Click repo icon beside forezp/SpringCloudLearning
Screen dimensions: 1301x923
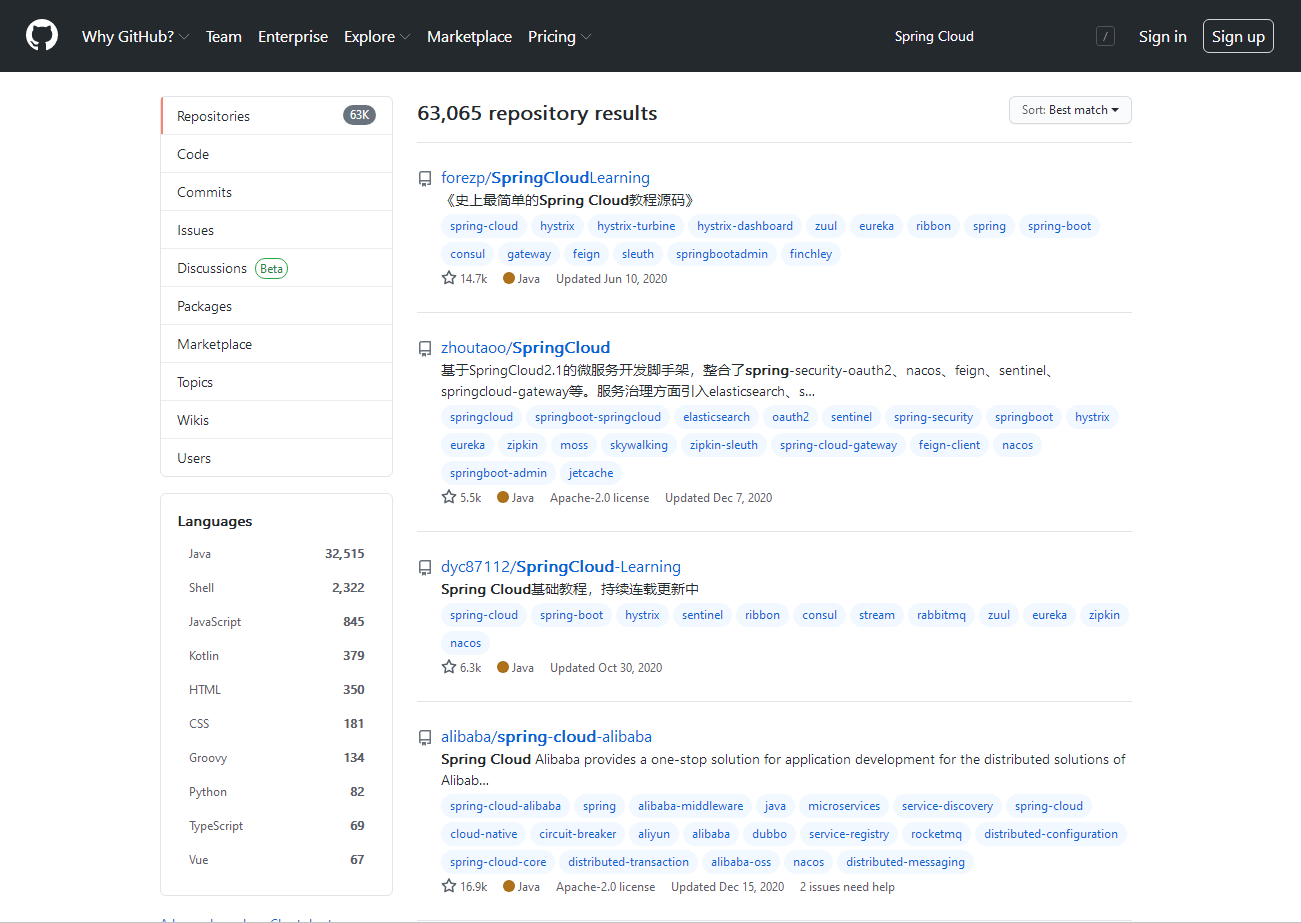(x=425, y=179)
